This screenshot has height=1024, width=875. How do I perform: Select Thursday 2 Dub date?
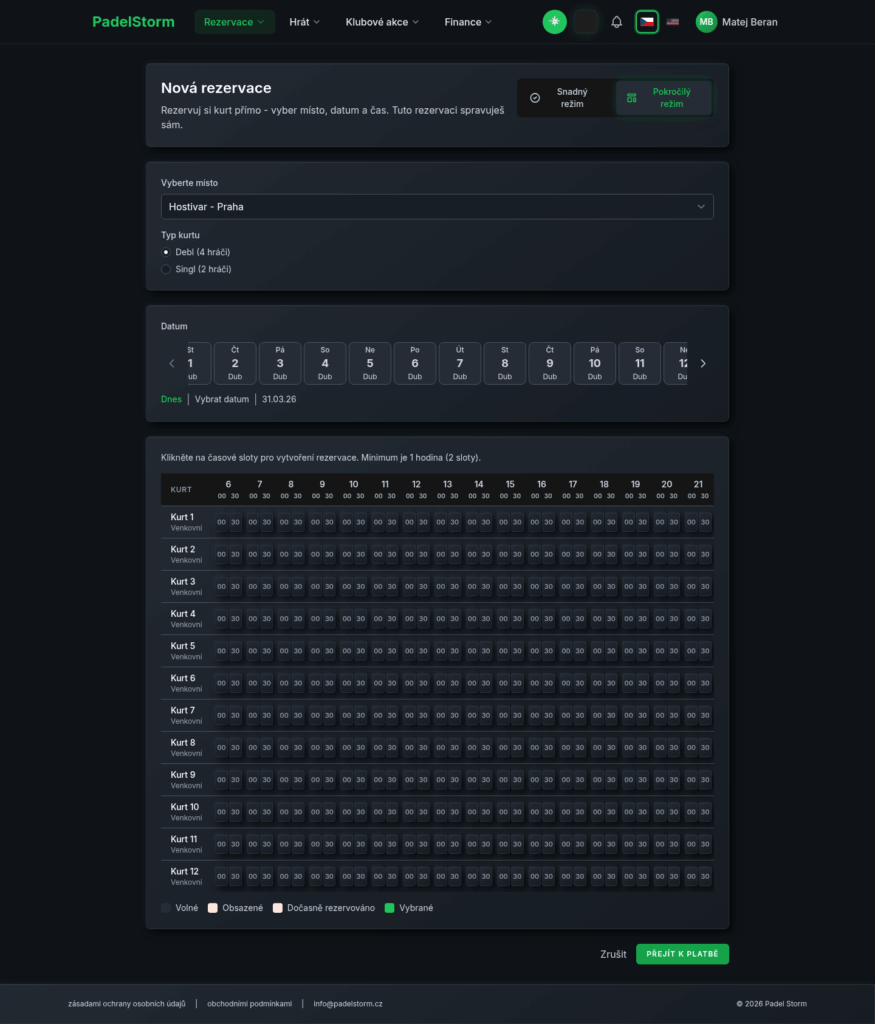[x=235, y=364]
